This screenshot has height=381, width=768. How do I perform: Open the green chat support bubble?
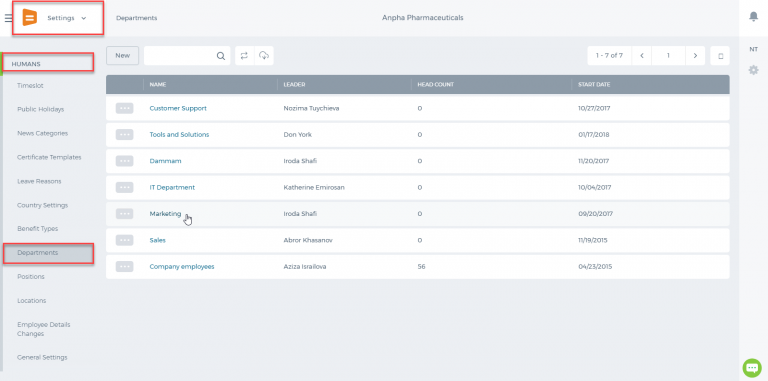click(752, 368)
